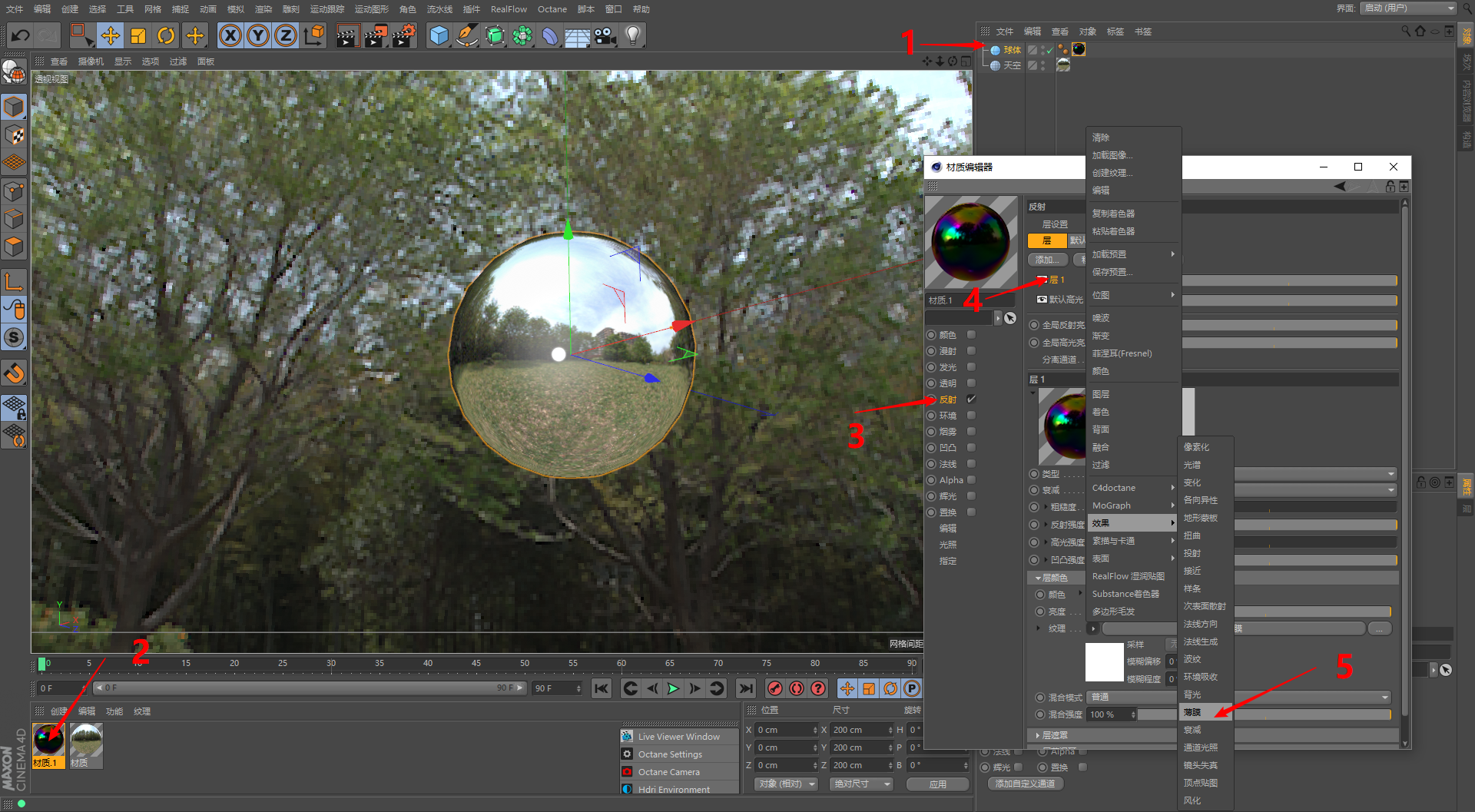
Task: Activate the Scale tool
Action: (138, 35)
